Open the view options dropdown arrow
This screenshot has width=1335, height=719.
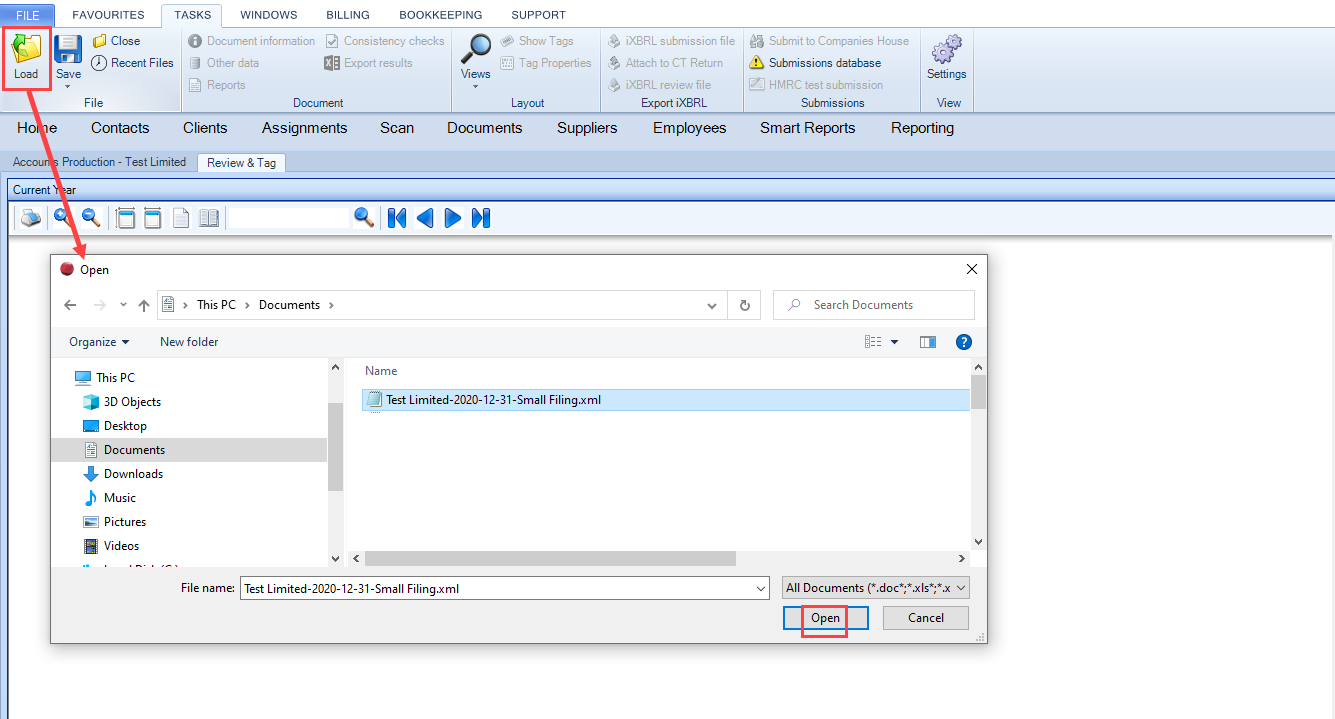[x=894, y=342]
